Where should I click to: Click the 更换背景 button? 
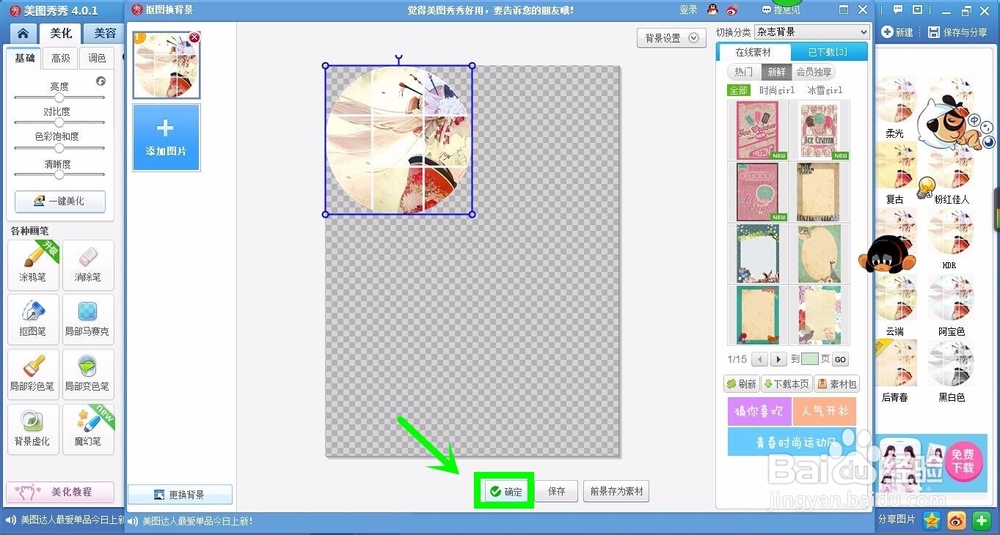pyautogui.click(x=180, y=495)
